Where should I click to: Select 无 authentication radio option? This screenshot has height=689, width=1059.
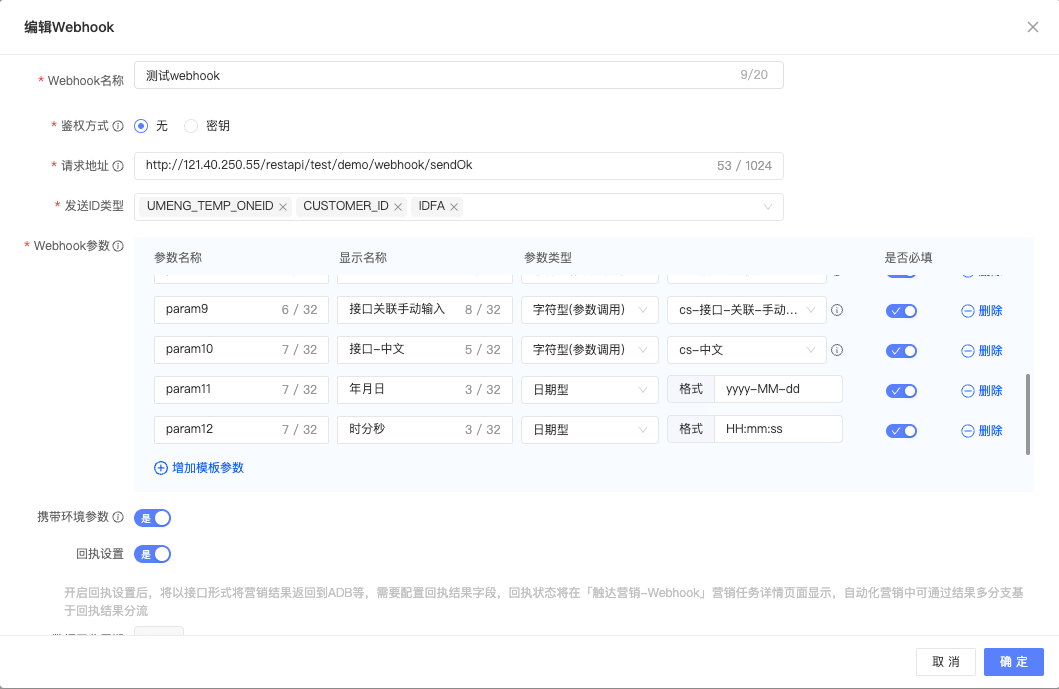(x=141, y=126)
